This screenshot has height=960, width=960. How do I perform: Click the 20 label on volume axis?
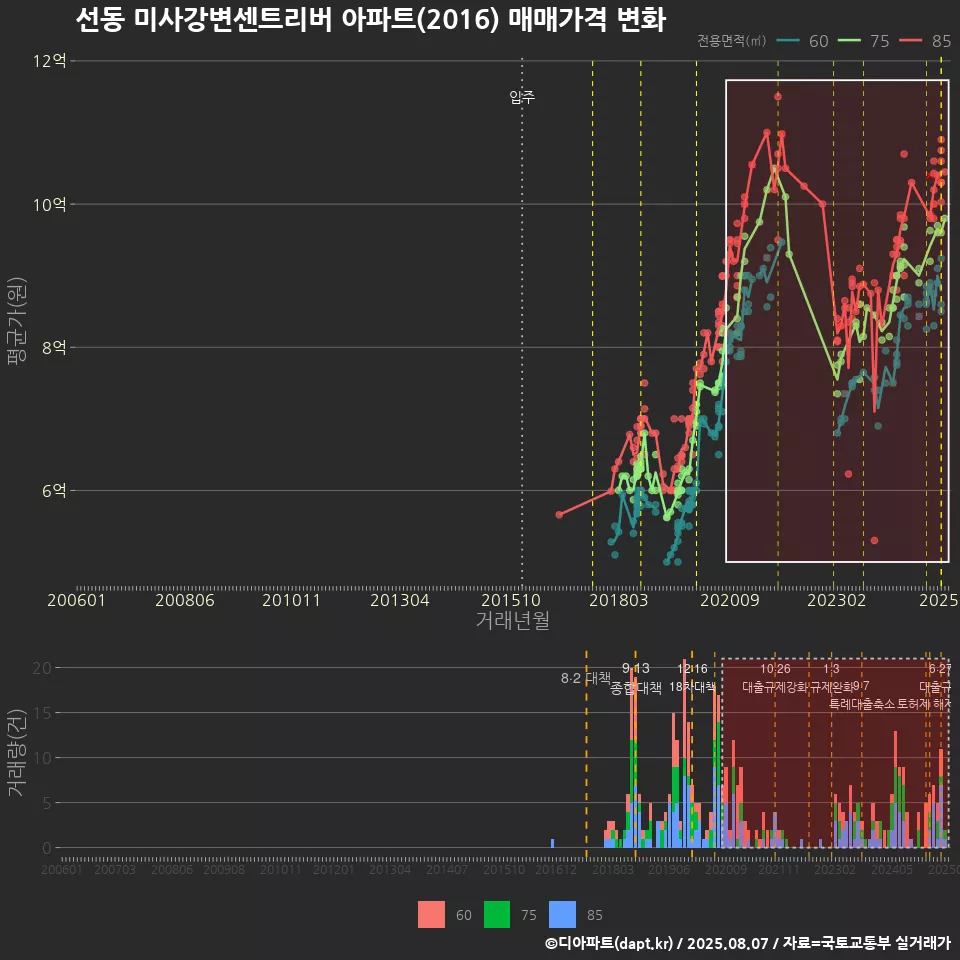pos(42,667)
